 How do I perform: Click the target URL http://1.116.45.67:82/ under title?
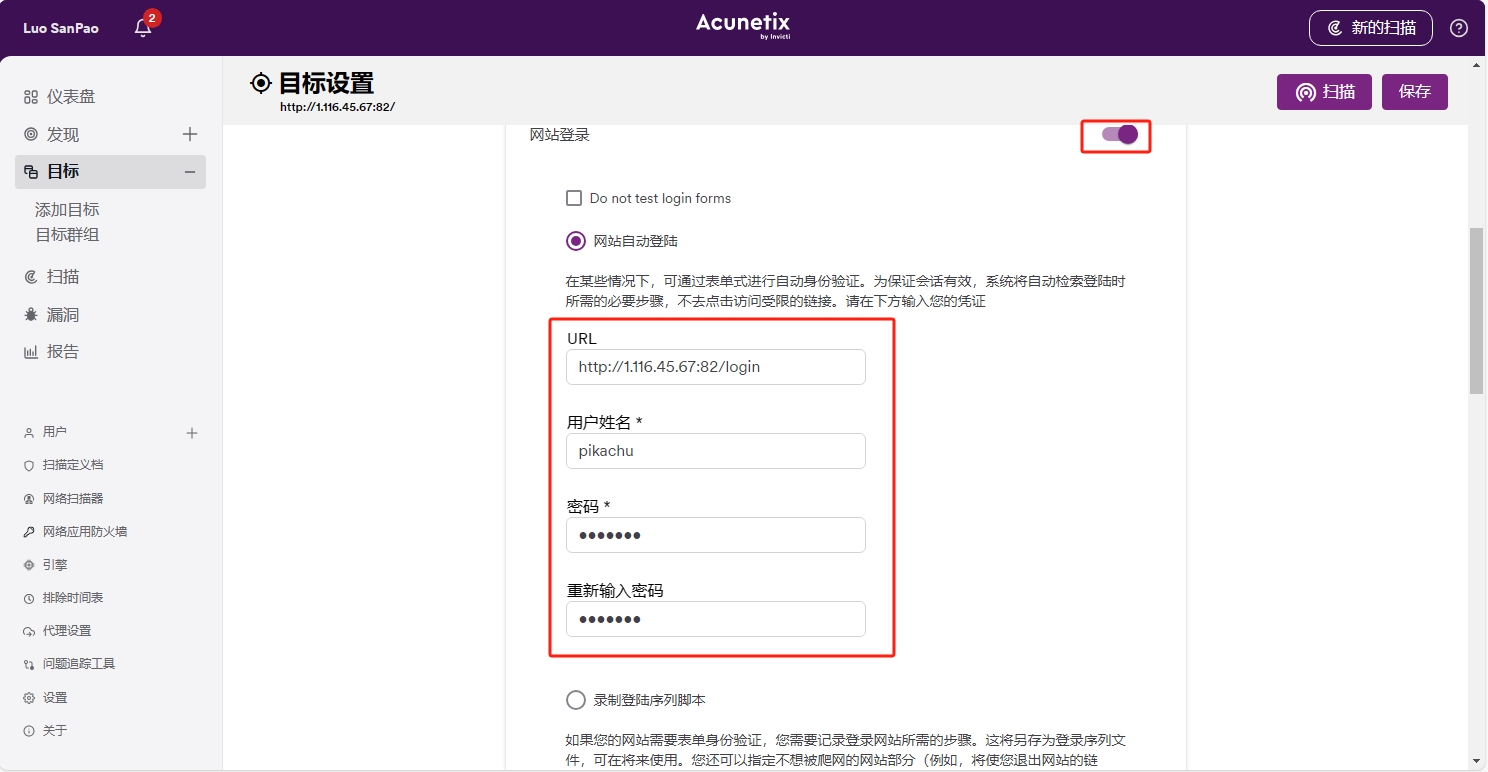337,106
